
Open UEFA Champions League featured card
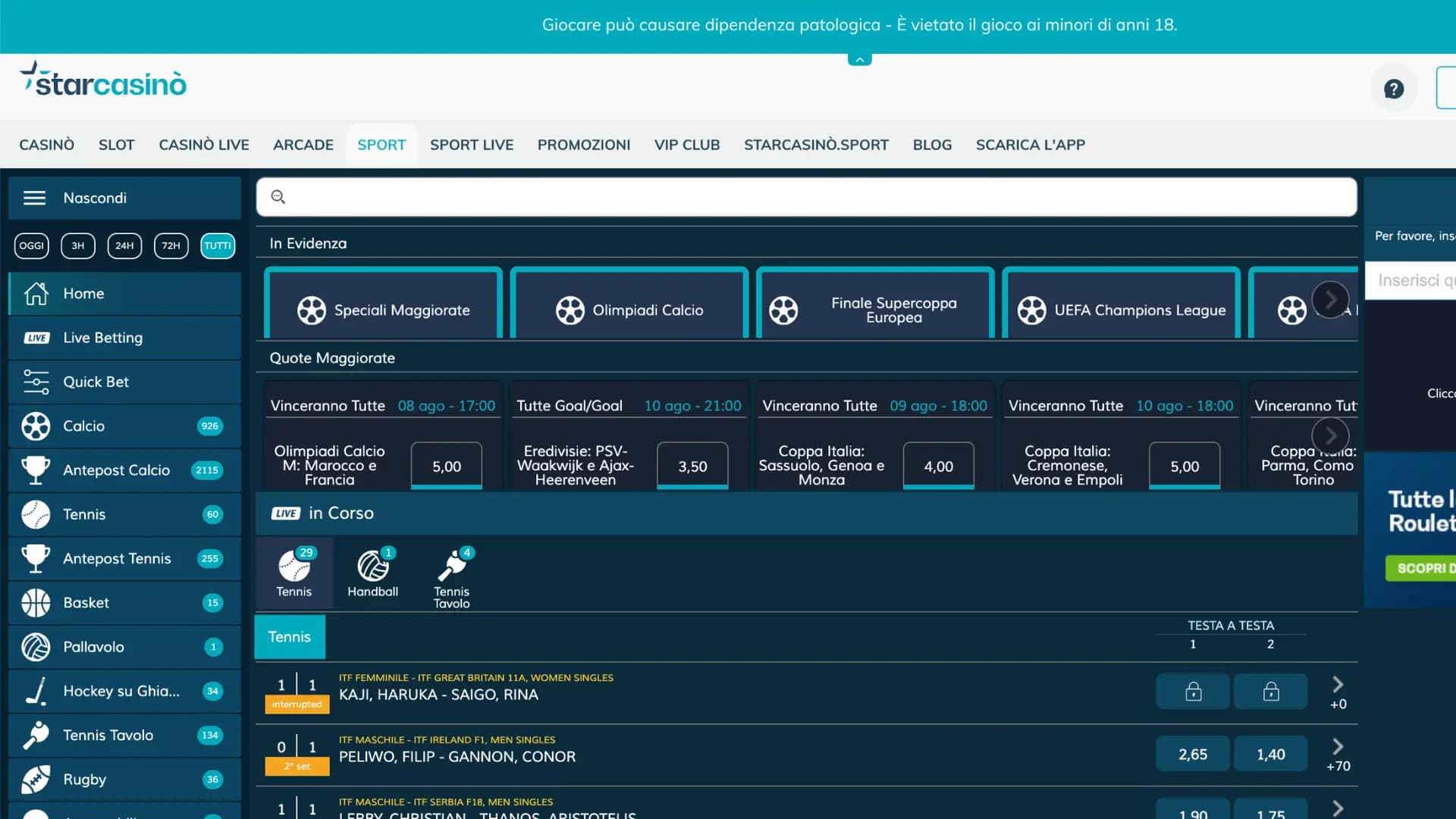(1121, 310)
